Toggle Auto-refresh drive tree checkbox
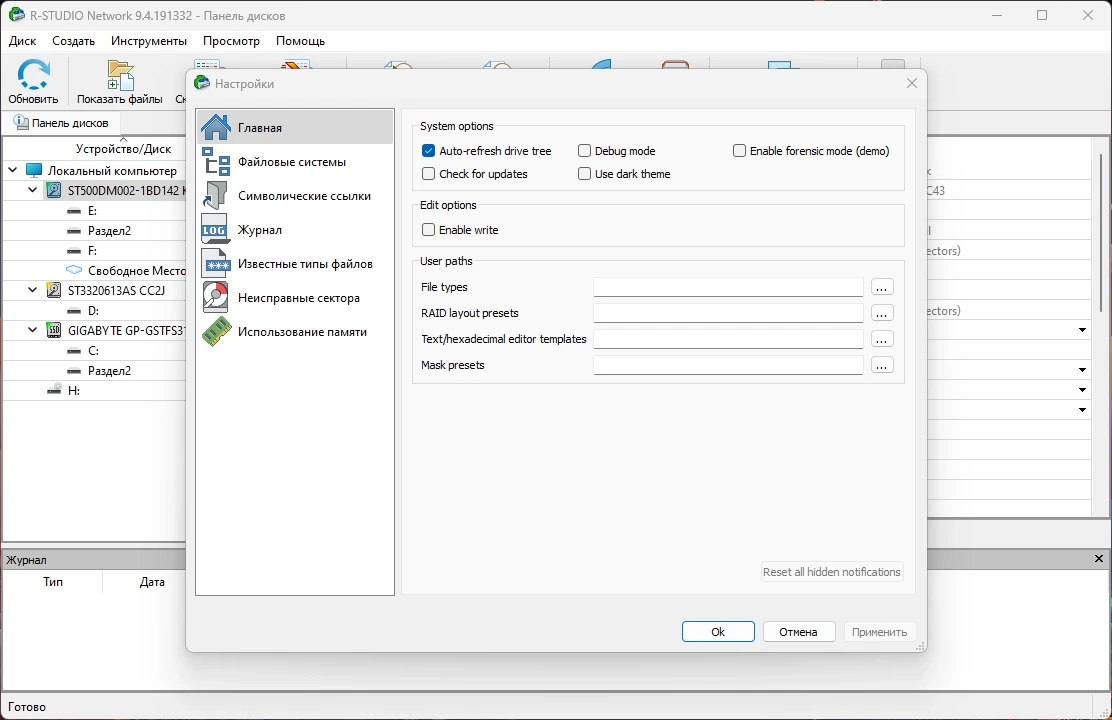 coord(428,150)
